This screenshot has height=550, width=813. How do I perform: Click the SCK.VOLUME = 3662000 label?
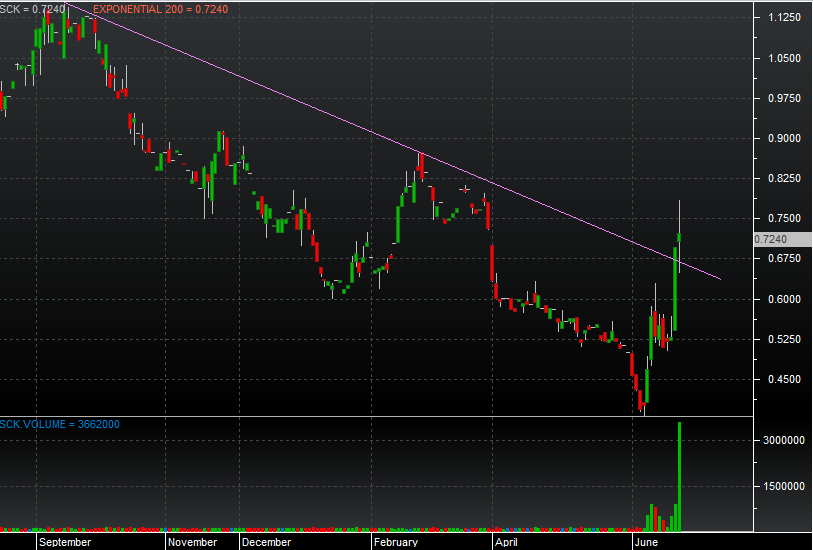[60, 424]
